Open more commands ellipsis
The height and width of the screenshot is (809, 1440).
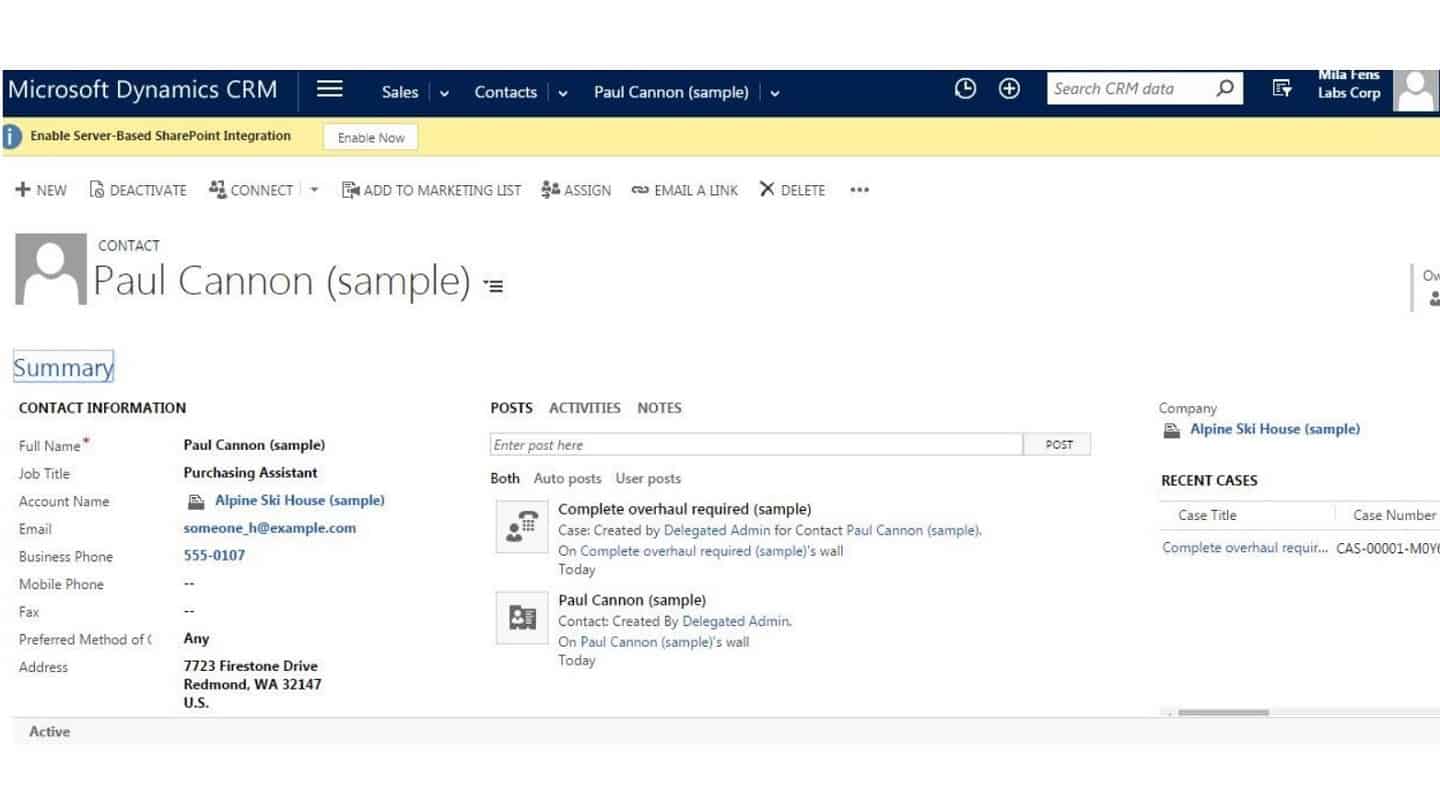coord(859,190)
